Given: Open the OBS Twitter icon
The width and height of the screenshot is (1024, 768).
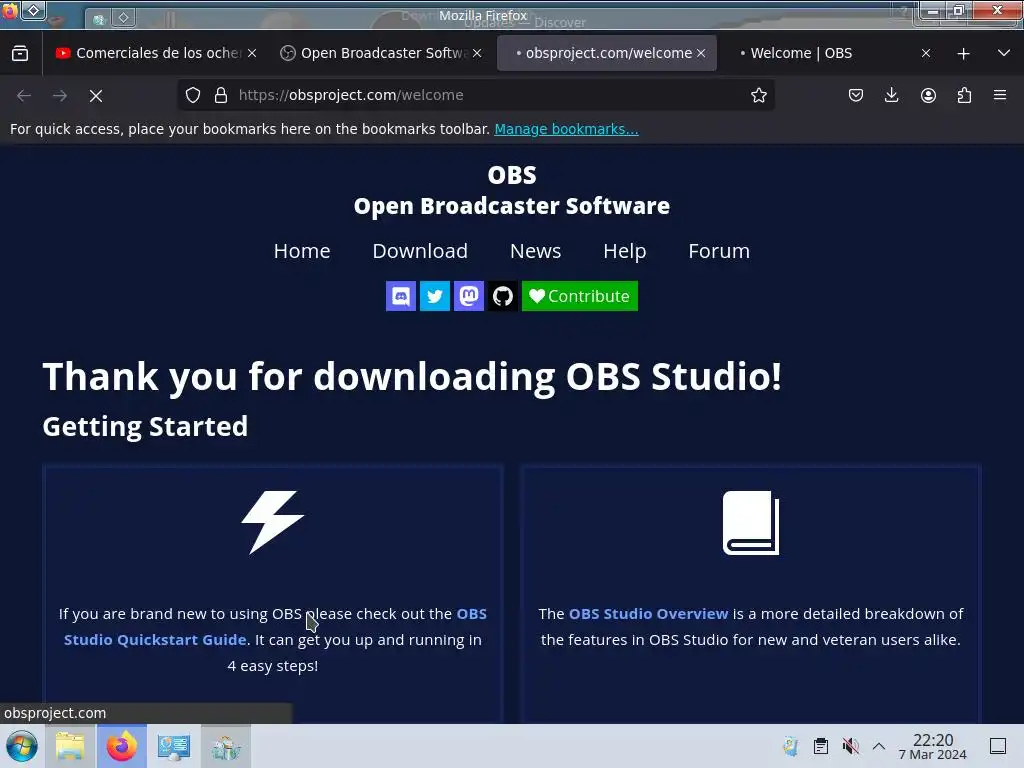Looking at the screenshot, I should (434, 296).
